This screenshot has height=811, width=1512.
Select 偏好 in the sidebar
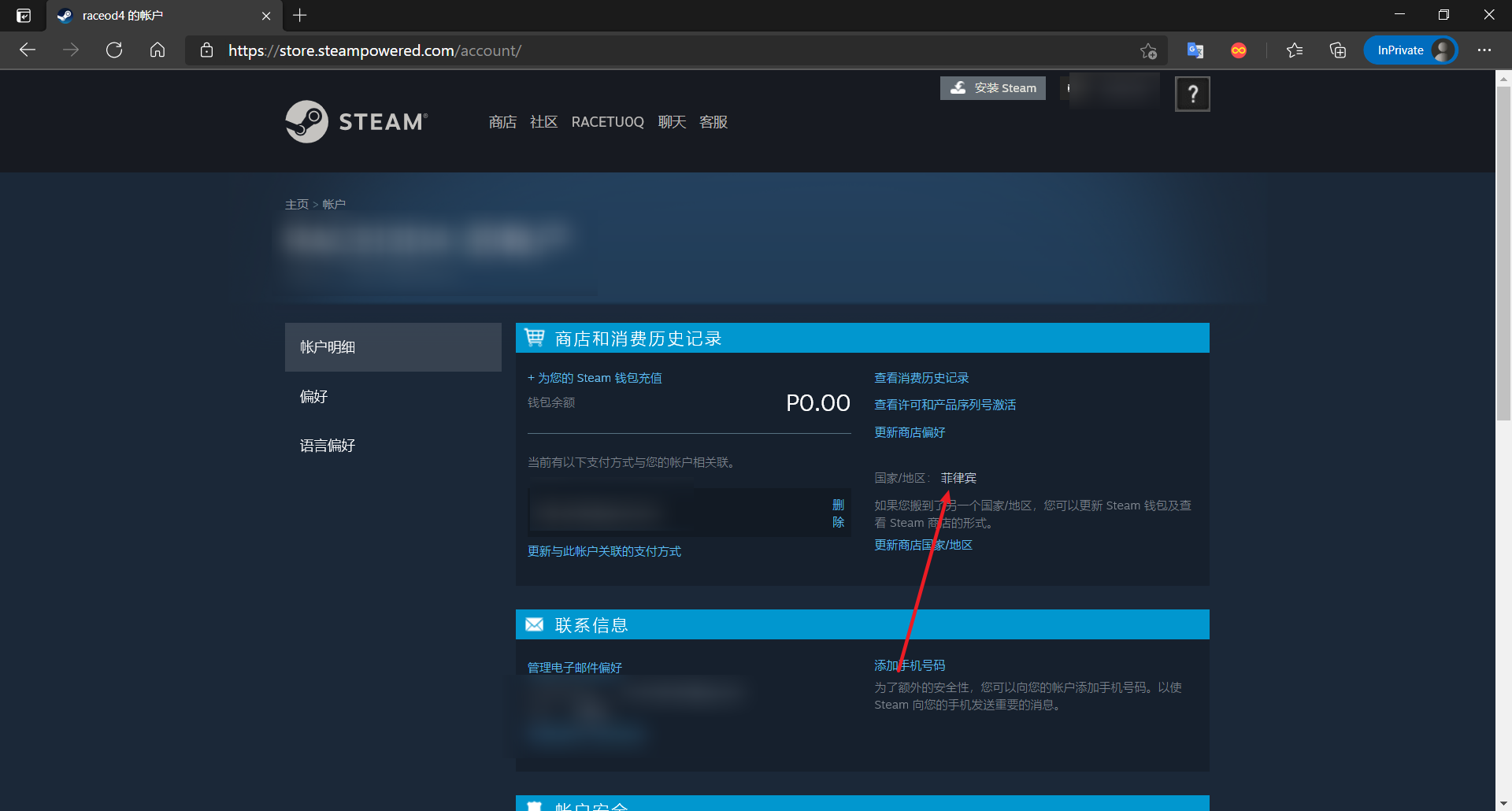pos(393,396)
